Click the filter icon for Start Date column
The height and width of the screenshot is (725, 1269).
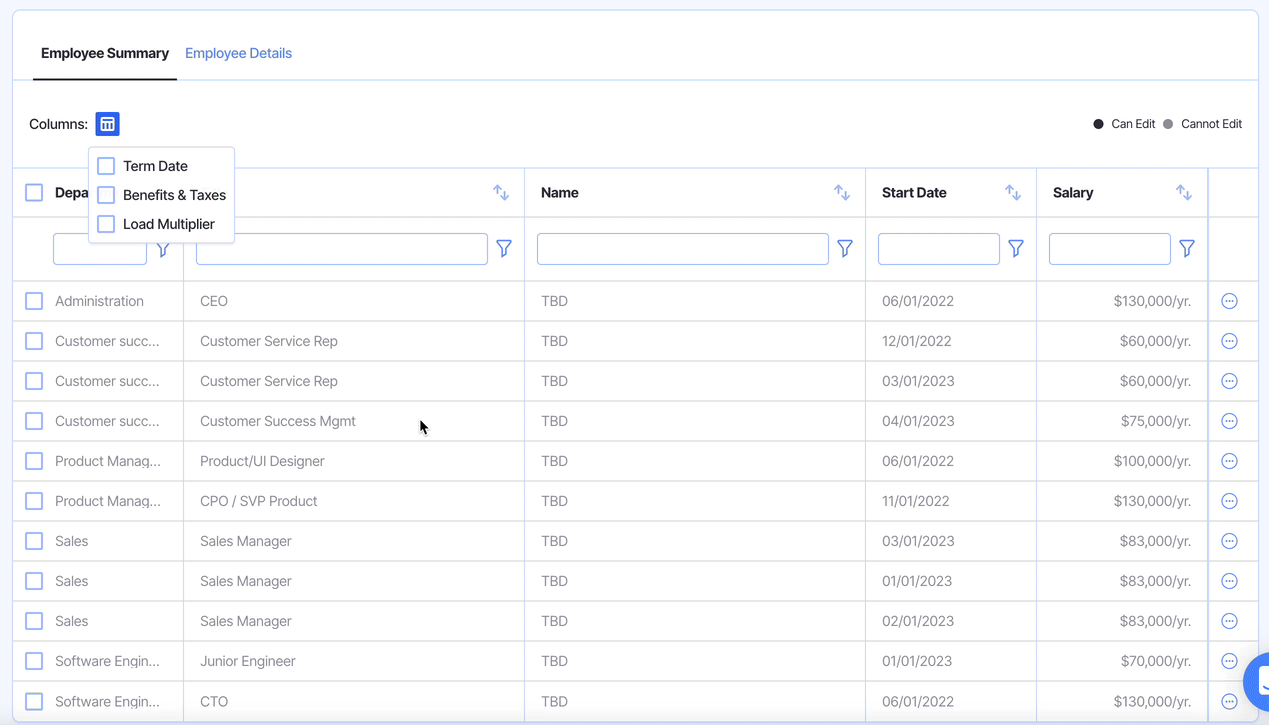point(1016,249)
